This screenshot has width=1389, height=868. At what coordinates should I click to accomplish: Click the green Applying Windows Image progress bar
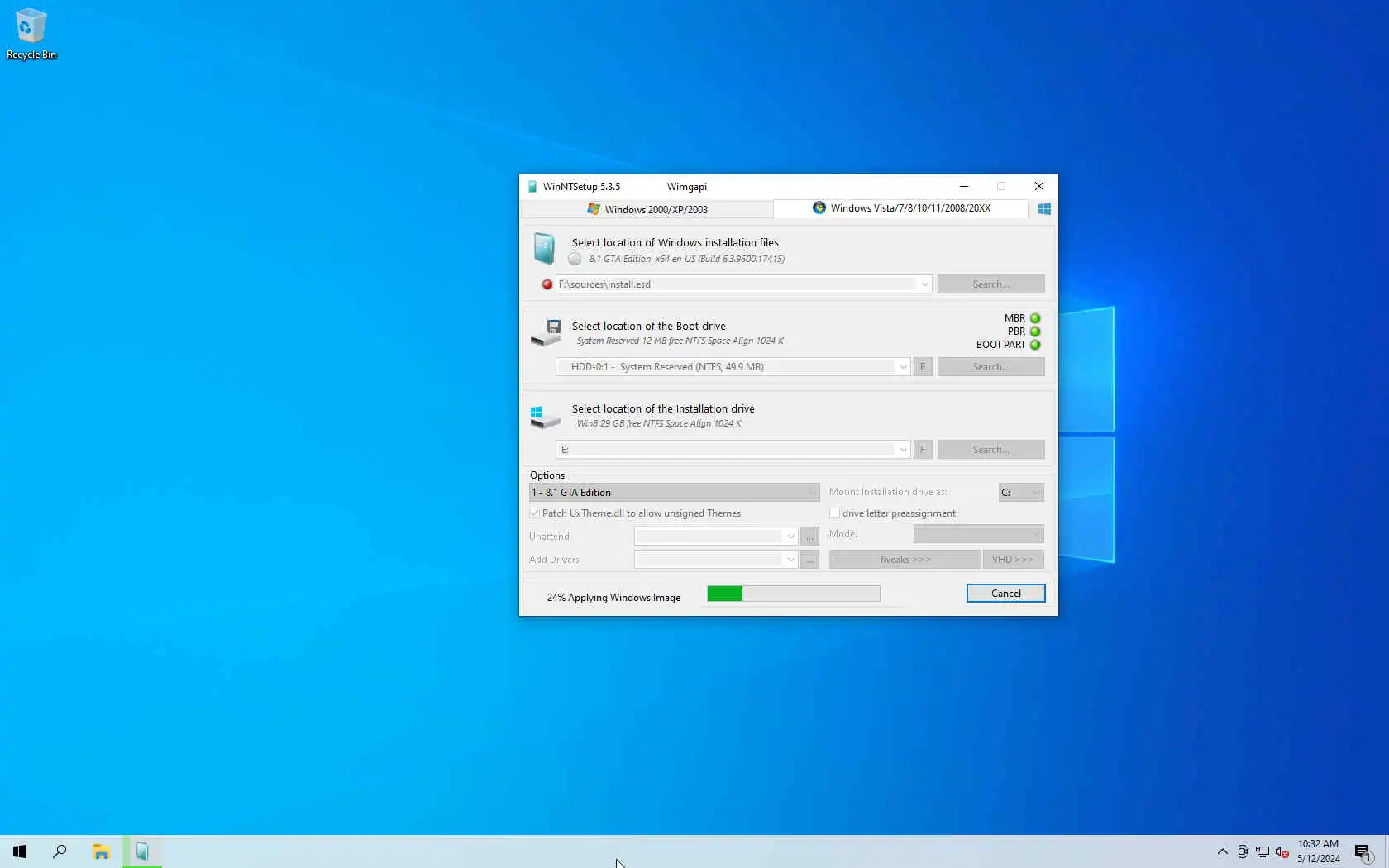point(794,594)
